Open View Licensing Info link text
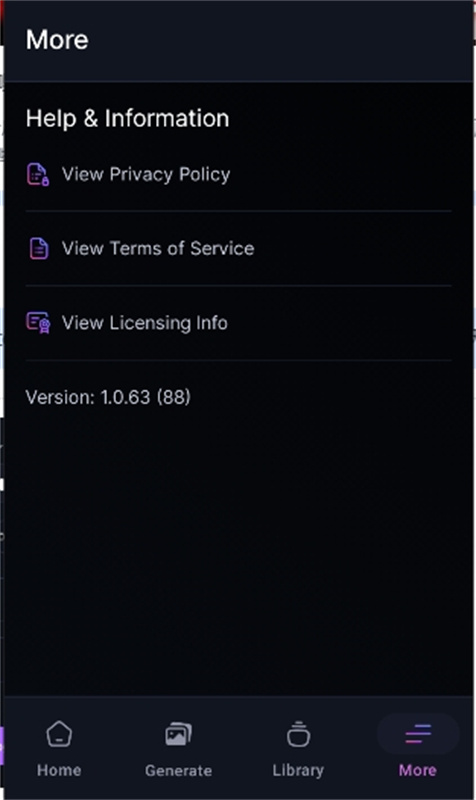The width and height of the screenshot is (476, 800). point(145,323)
